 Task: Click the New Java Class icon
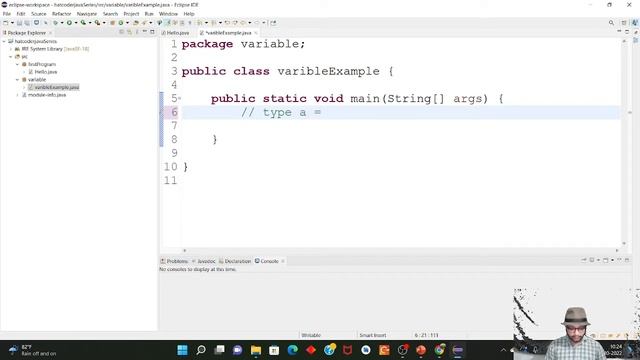121,23
